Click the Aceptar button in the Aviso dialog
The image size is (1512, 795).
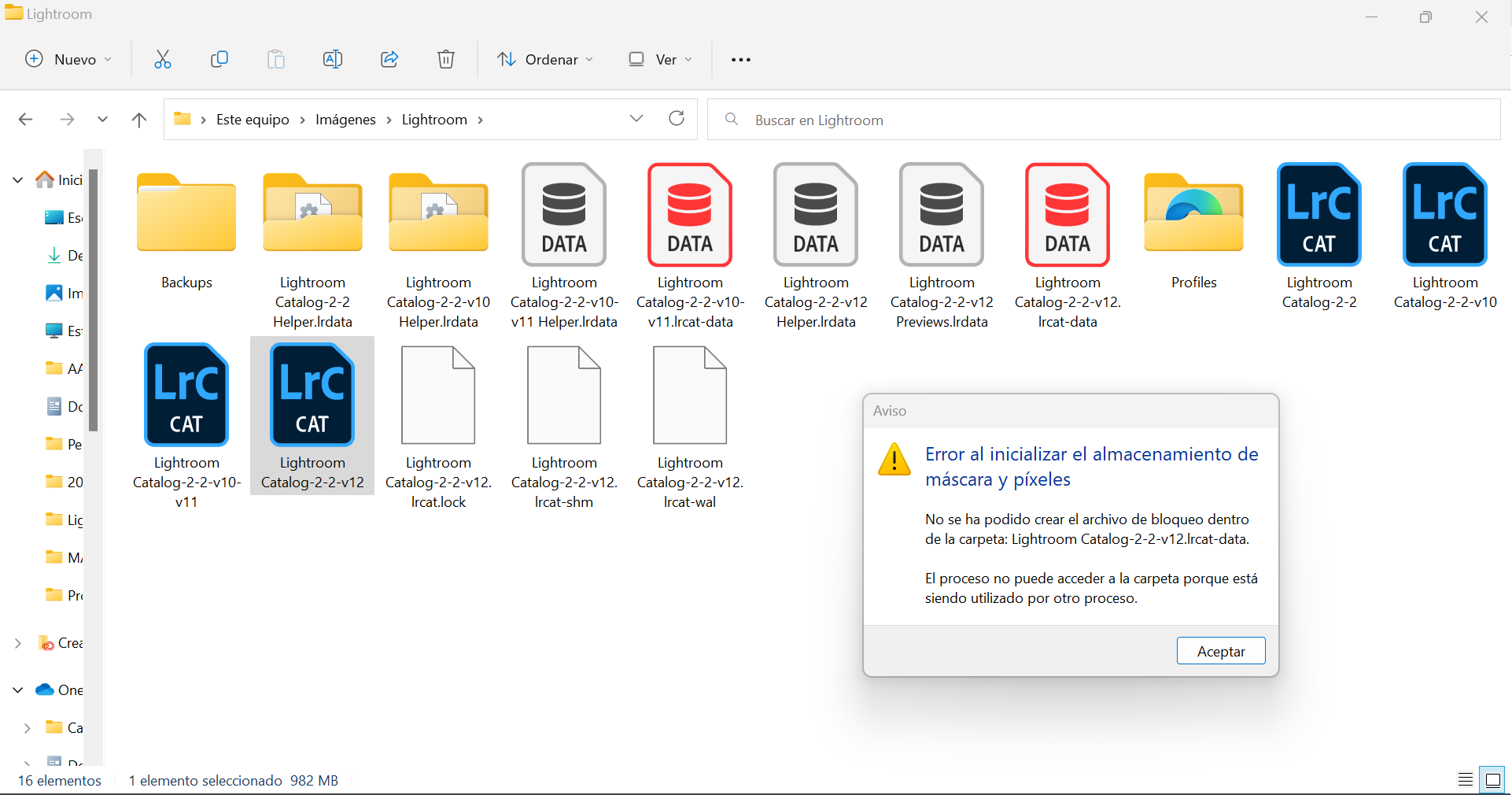[1221, 651]
